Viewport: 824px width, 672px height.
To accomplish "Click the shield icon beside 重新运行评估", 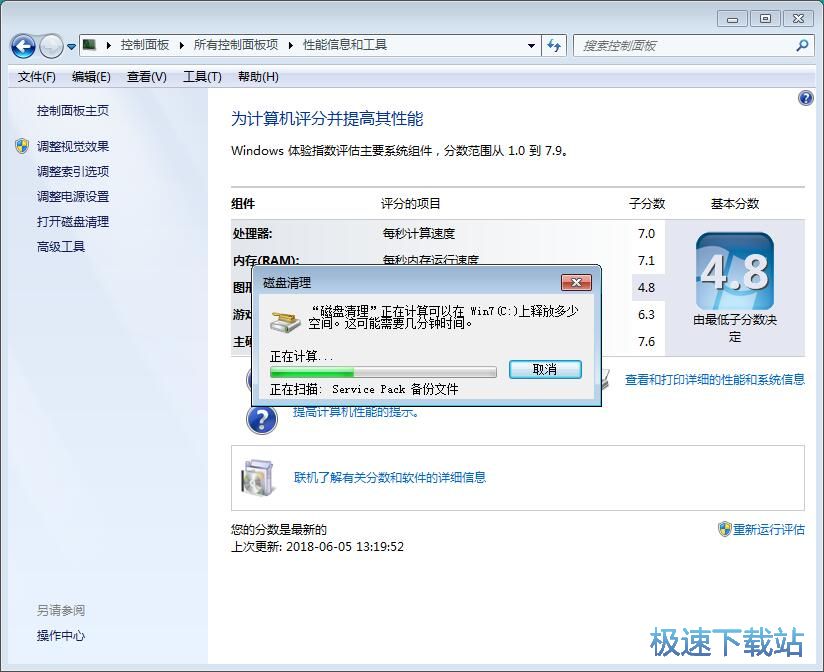I will pos(725,529).
